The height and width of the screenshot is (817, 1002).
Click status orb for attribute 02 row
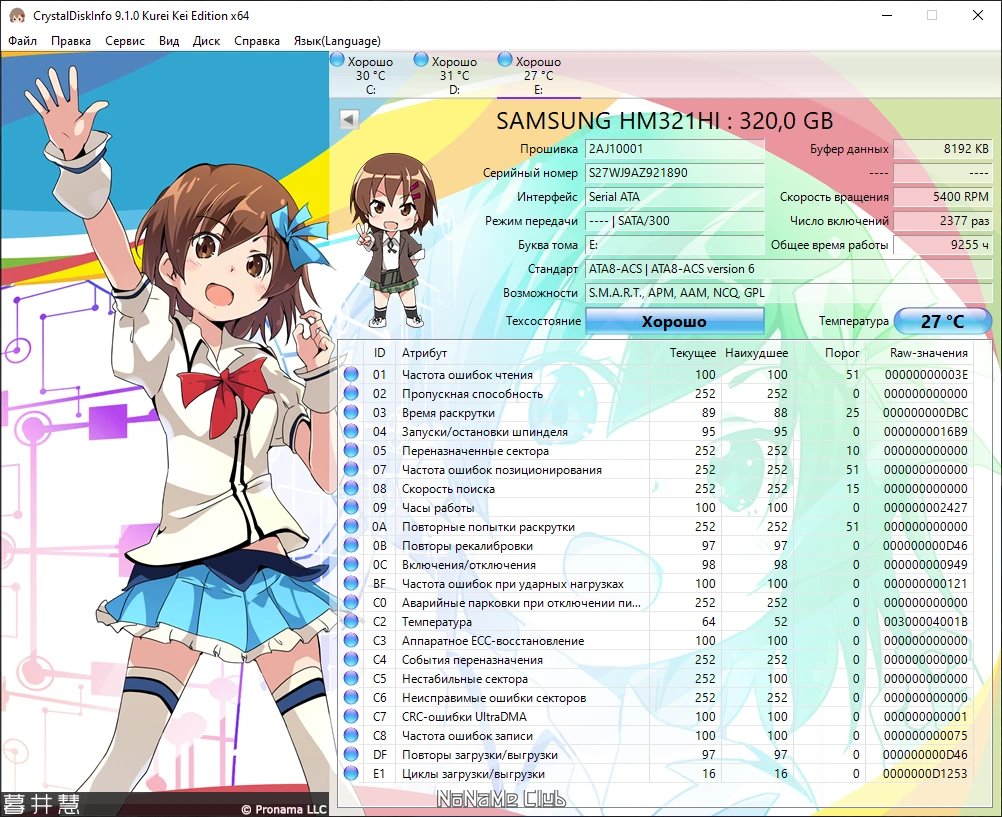[x=351, y=393]
